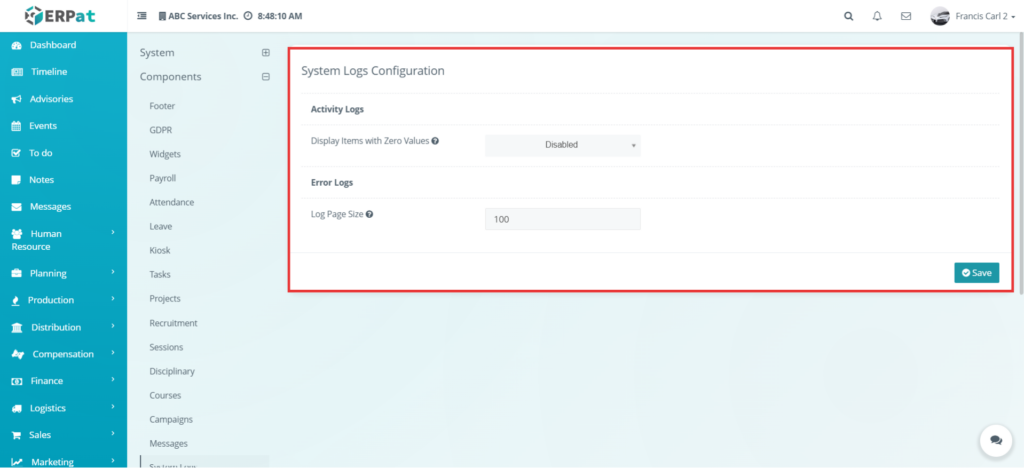Click the Planning briefcase icon

tap(17, 273)
